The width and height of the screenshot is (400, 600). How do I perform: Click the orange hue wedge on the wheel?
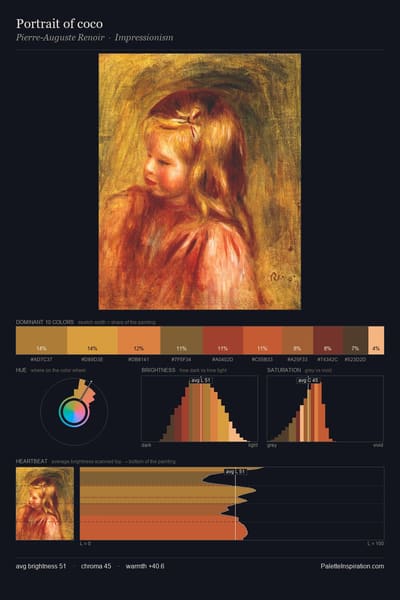click(88, 396)
